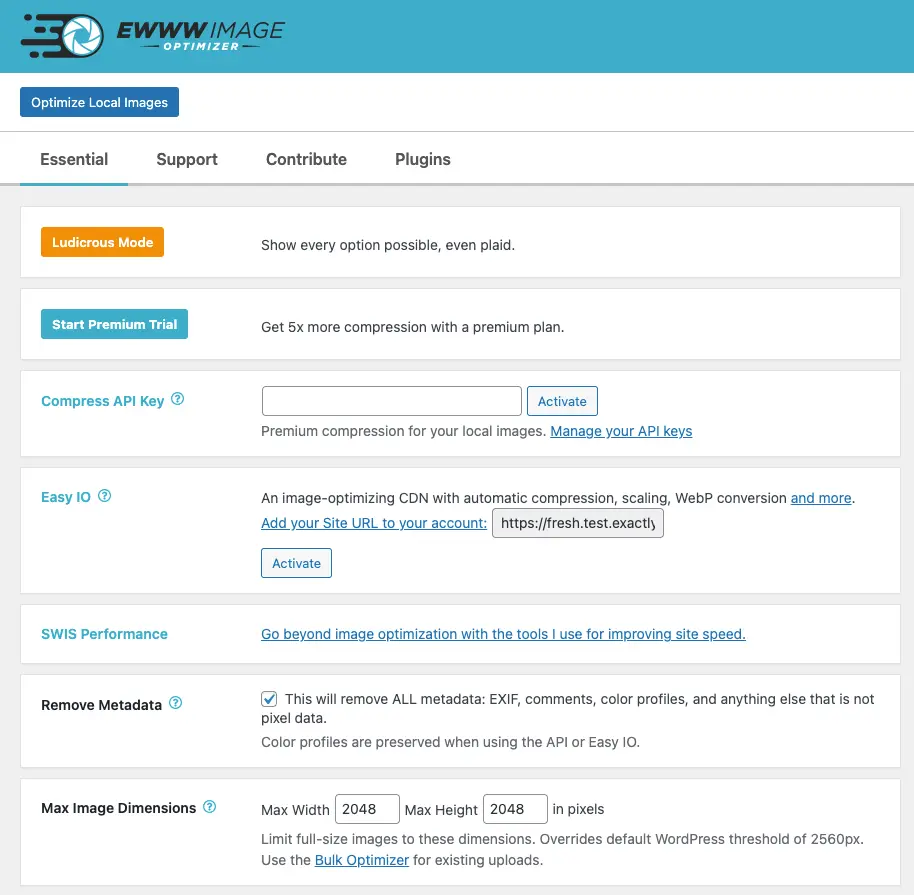Click Start Premium Trial

pyautogui.click(x=114, y=324)
